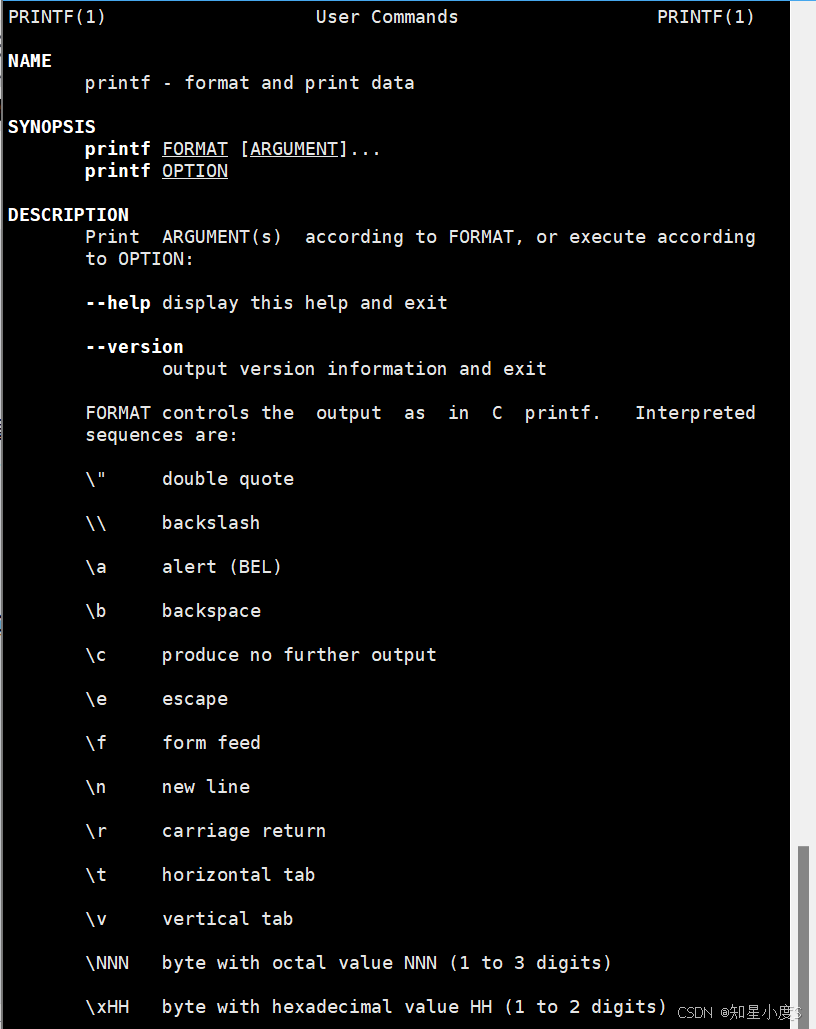Click the underlined FORMAT word in synopsis
The width and height of the screenshot is (816, 1029).
click(x=195, y=149)
